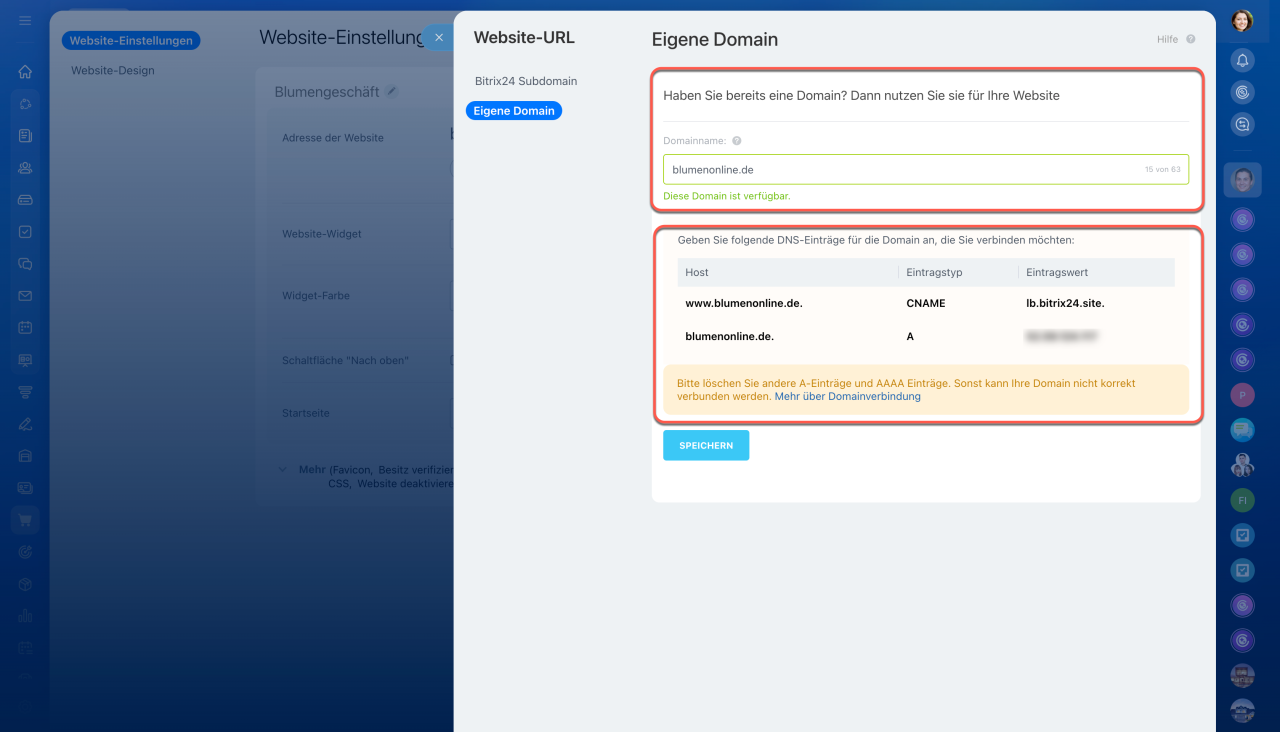Screen dimensions: 1280x732
Task: Edit the Blumengeschäft name with pencil icon
Action: click(x=392, y=91)
